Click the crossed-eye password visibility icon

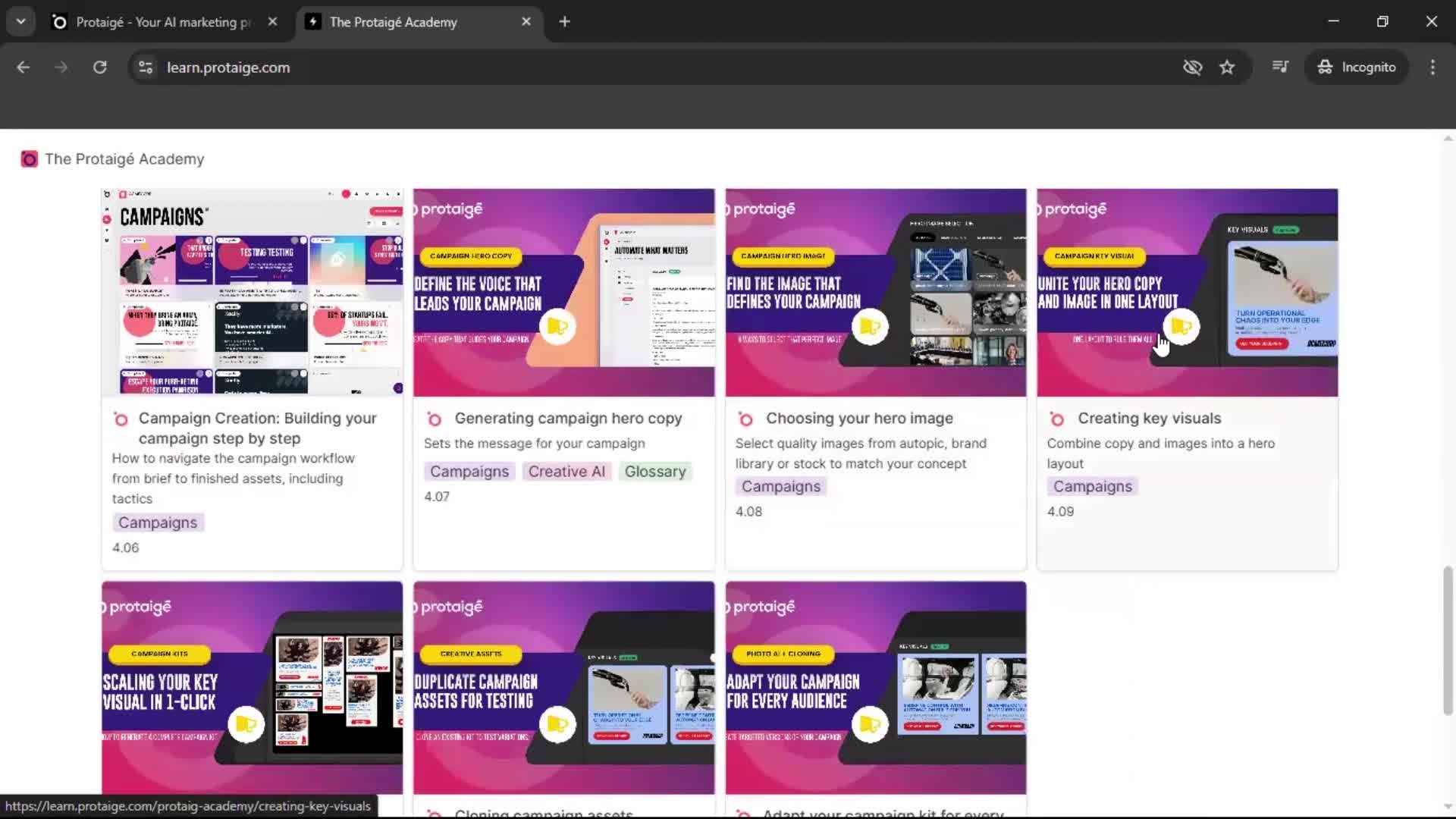[1192, 67]
